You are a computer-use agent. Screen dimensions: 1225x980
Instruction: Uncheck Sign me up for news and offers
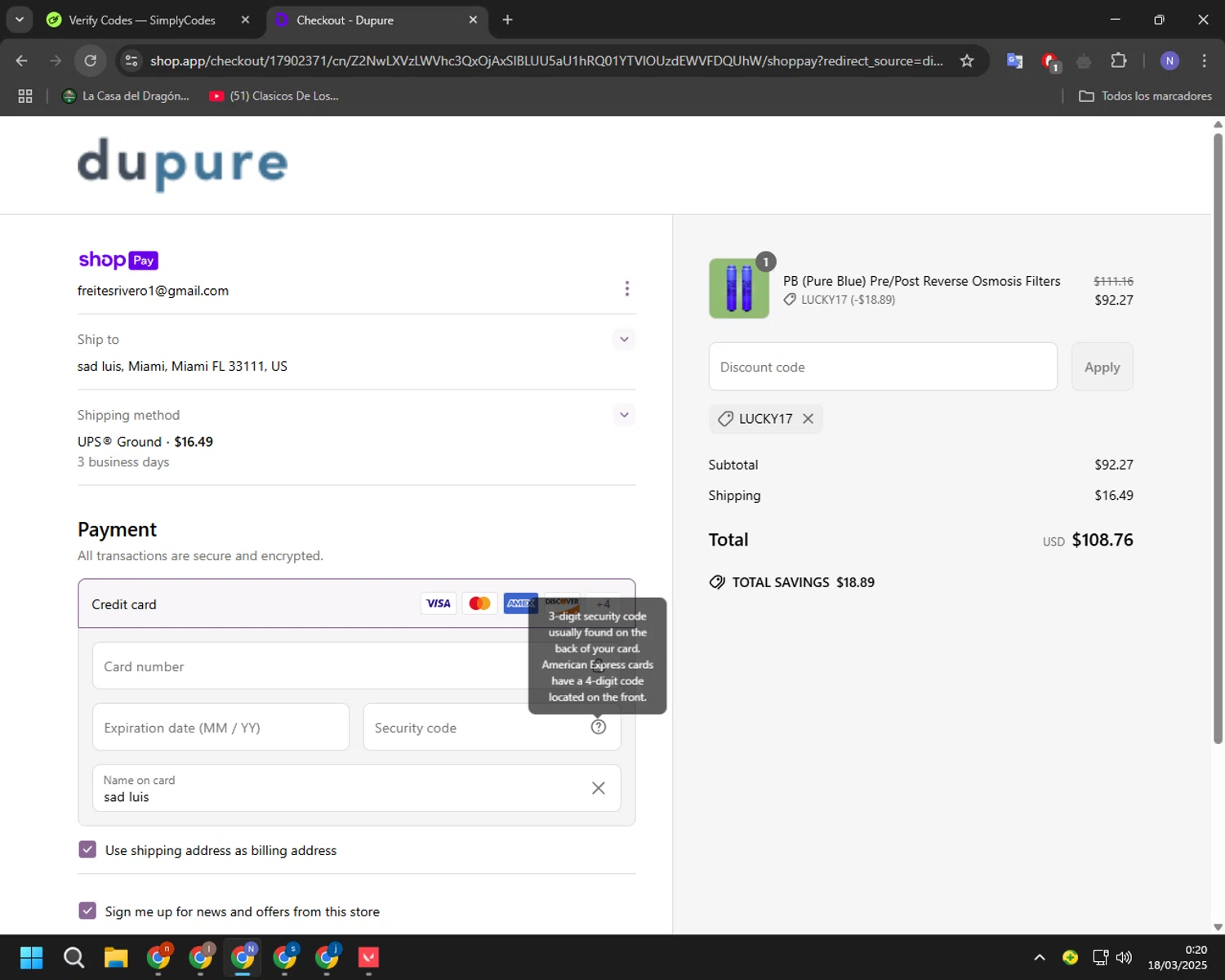pyautogui.click(x=87, y=911)
